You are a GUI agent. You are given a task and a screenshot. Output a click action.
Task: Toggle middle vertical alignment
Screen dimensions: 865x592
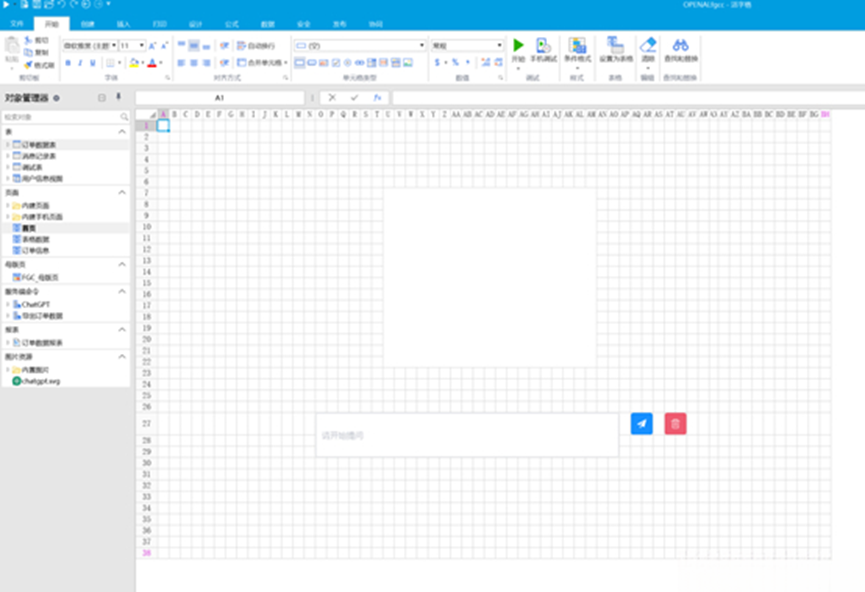[194, 46]
